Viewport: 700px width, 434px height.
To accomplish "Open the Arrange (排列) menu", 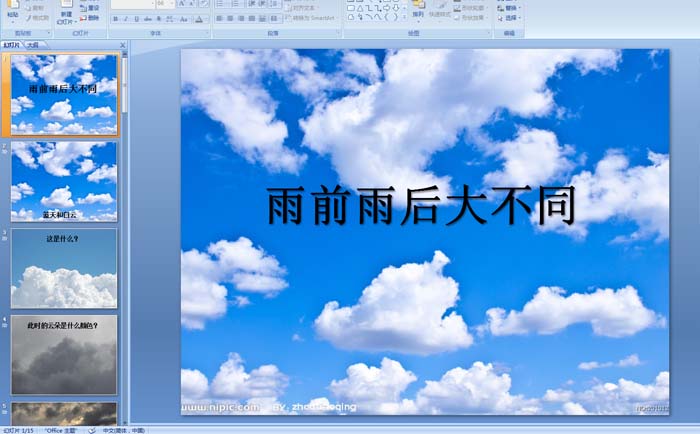I will [418, 12].
